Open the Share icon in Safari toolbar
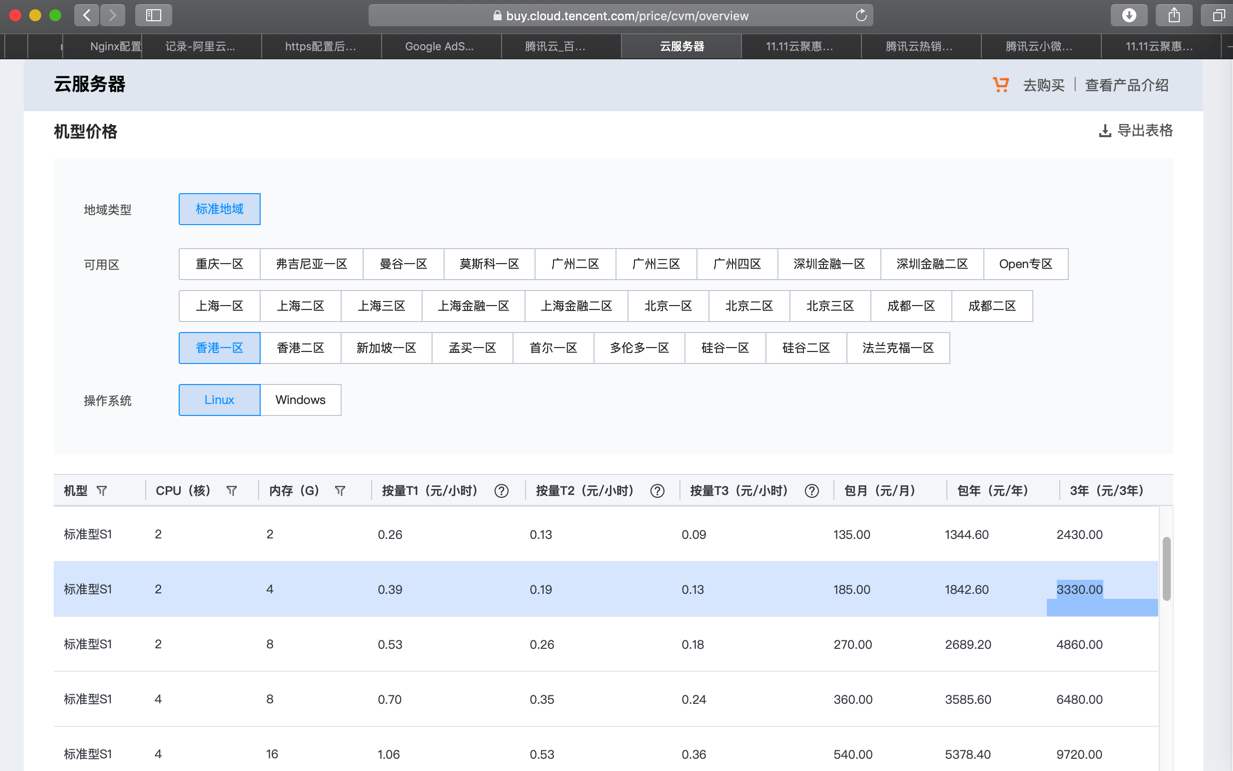The height and width of the screenshot is (771, 1233). (1174, 15)
